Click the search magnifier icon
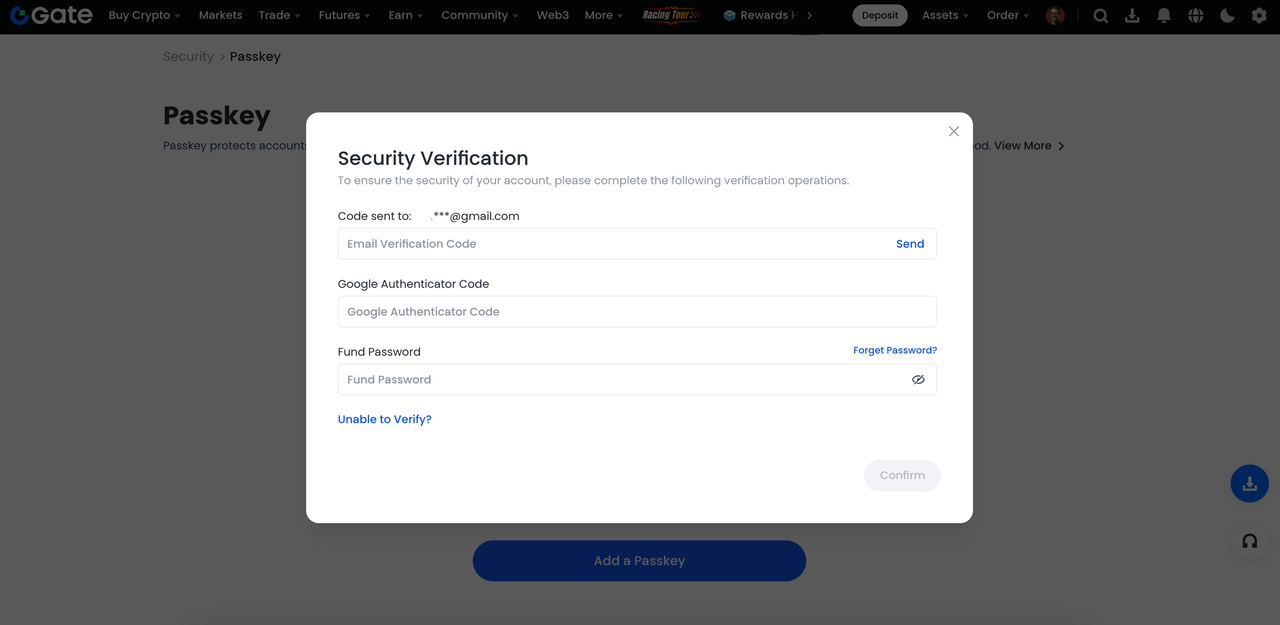The image size is (1280, 625). 1100,16
